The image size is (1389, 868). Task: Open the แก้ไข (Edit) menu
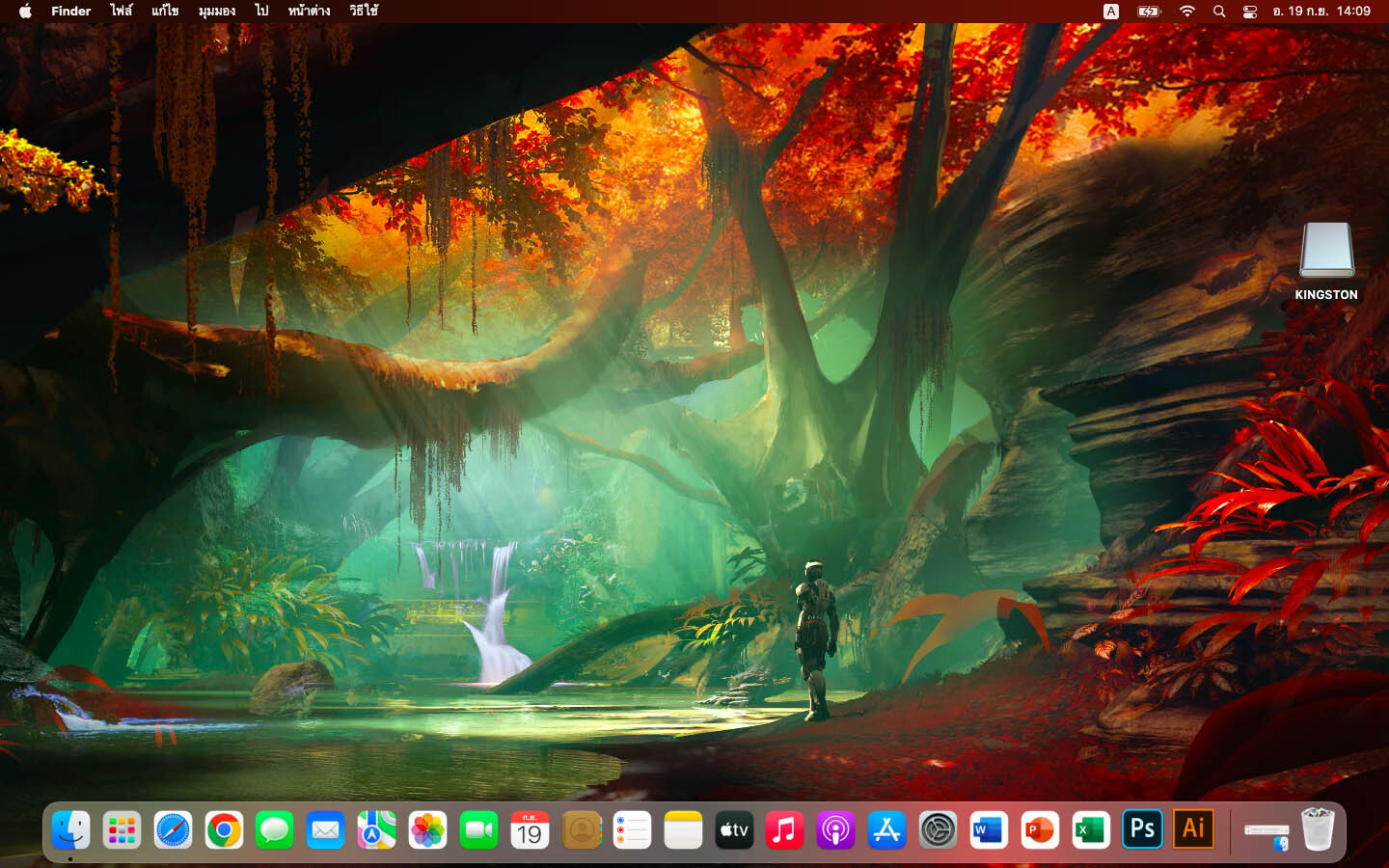(x=165, y=11)
